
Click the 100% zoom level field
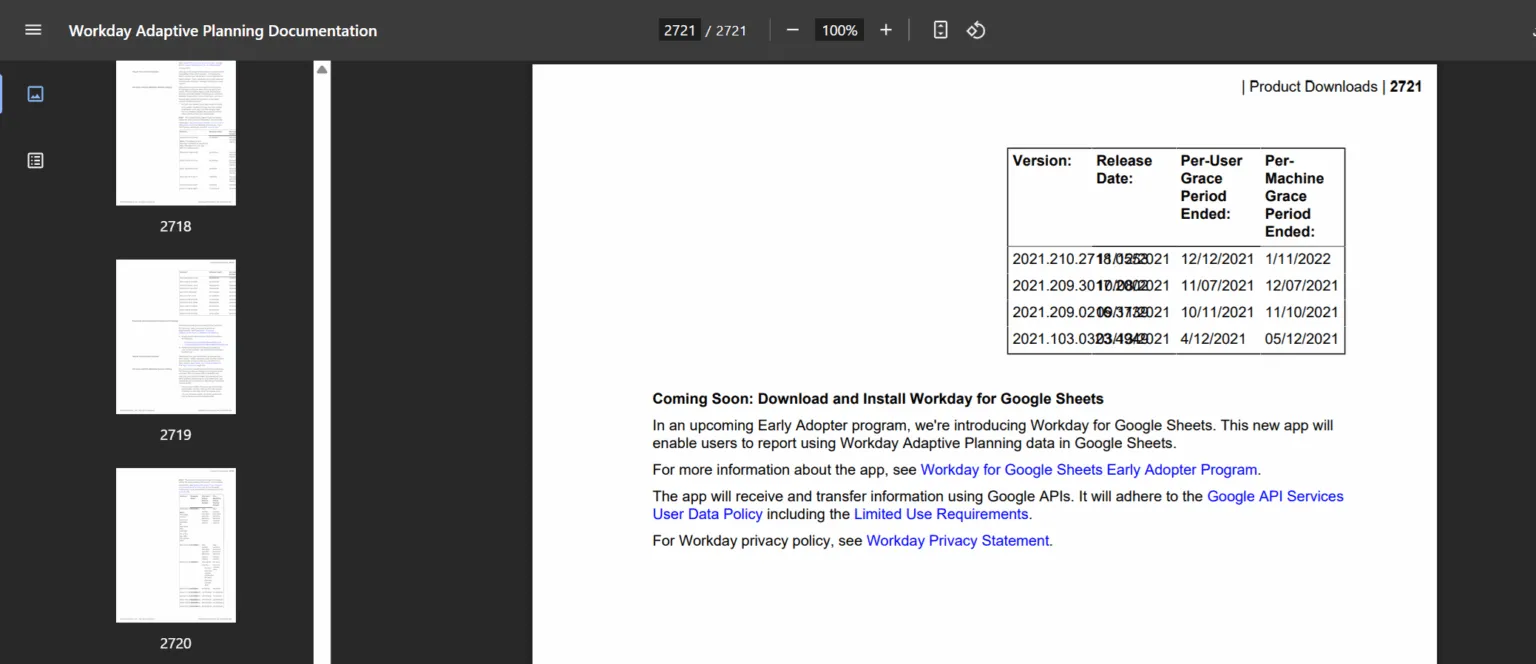tap(839, 30)
